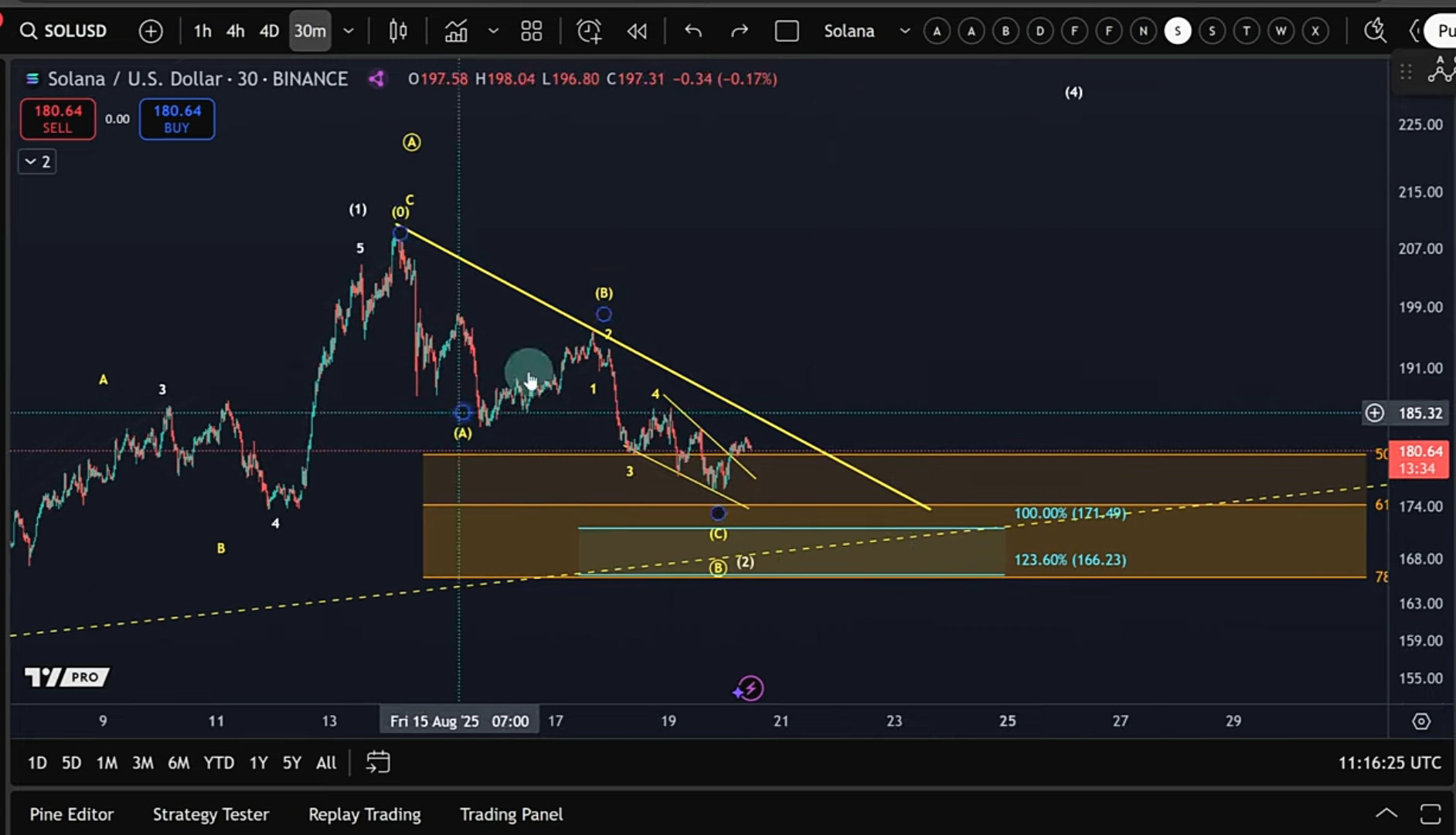Create a new price alert
The width and height of the screenshot is (1456, 835).
tap(589, 31)
